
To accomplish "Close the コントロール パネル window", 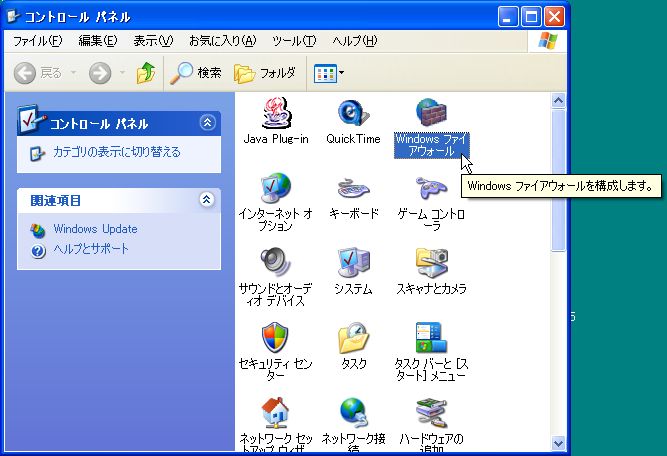I will click(554, 17).
